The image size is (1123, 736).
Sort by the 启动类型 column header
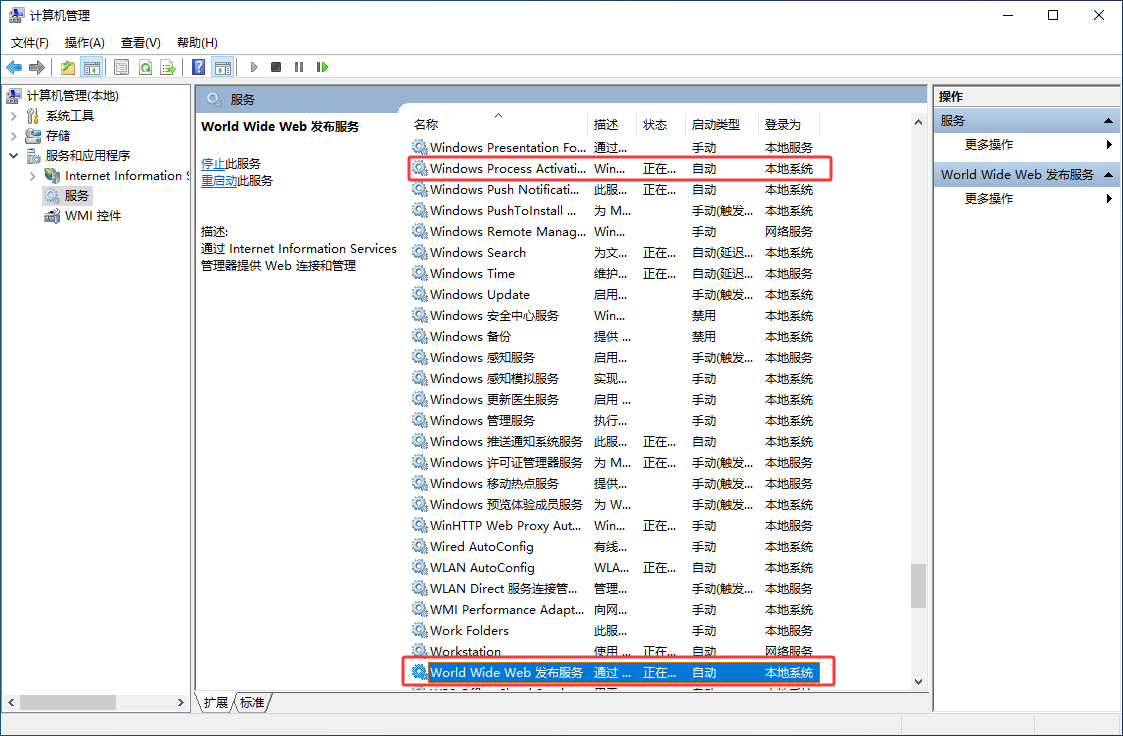pos(722,125)
